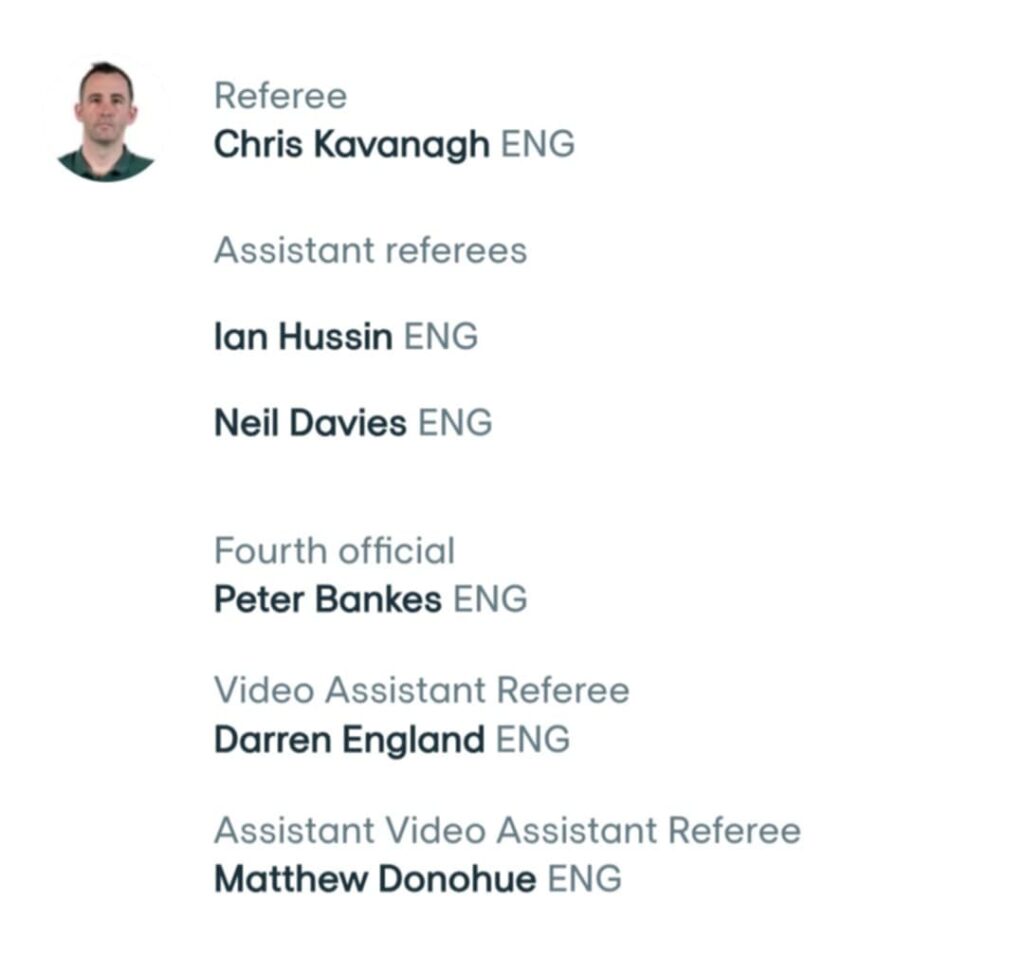Click the 'Assistant referees' heading
Viewport: 1024px width, 975px height.
370,250
